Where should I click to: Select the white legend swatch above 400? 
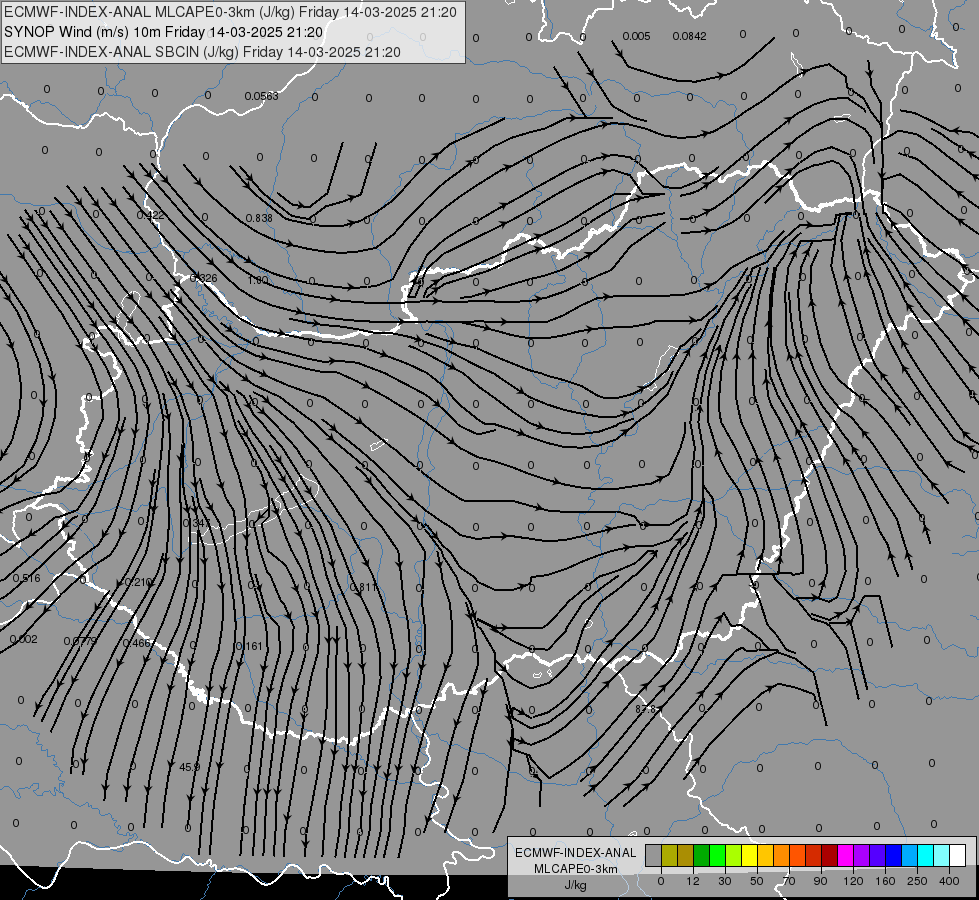tap(958, 855)
